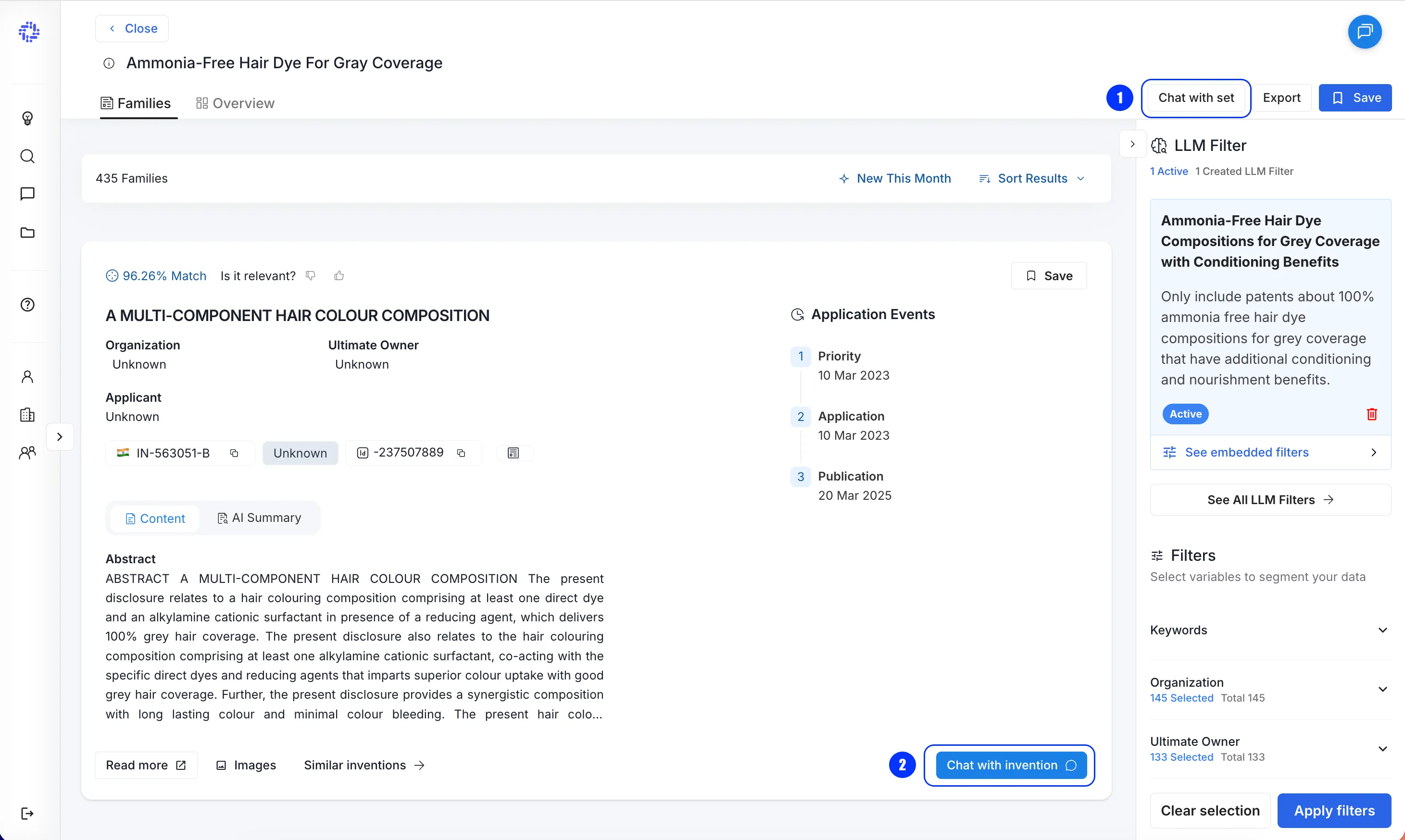This screenshot has height=840, width=1405.
Task: Open the chat bubble icon in sidebar
Action: (27, 194)
